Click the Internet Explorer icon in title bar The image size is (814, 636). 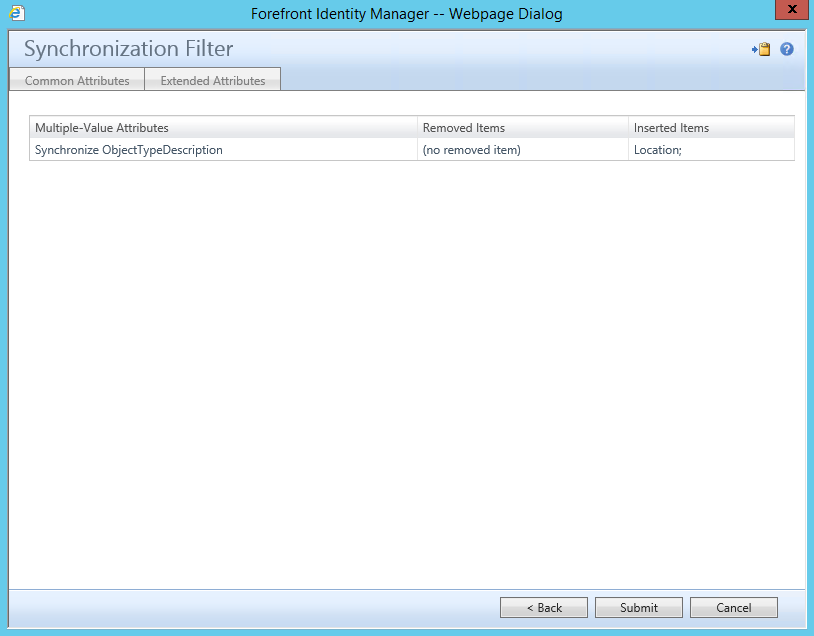[17, 13]
